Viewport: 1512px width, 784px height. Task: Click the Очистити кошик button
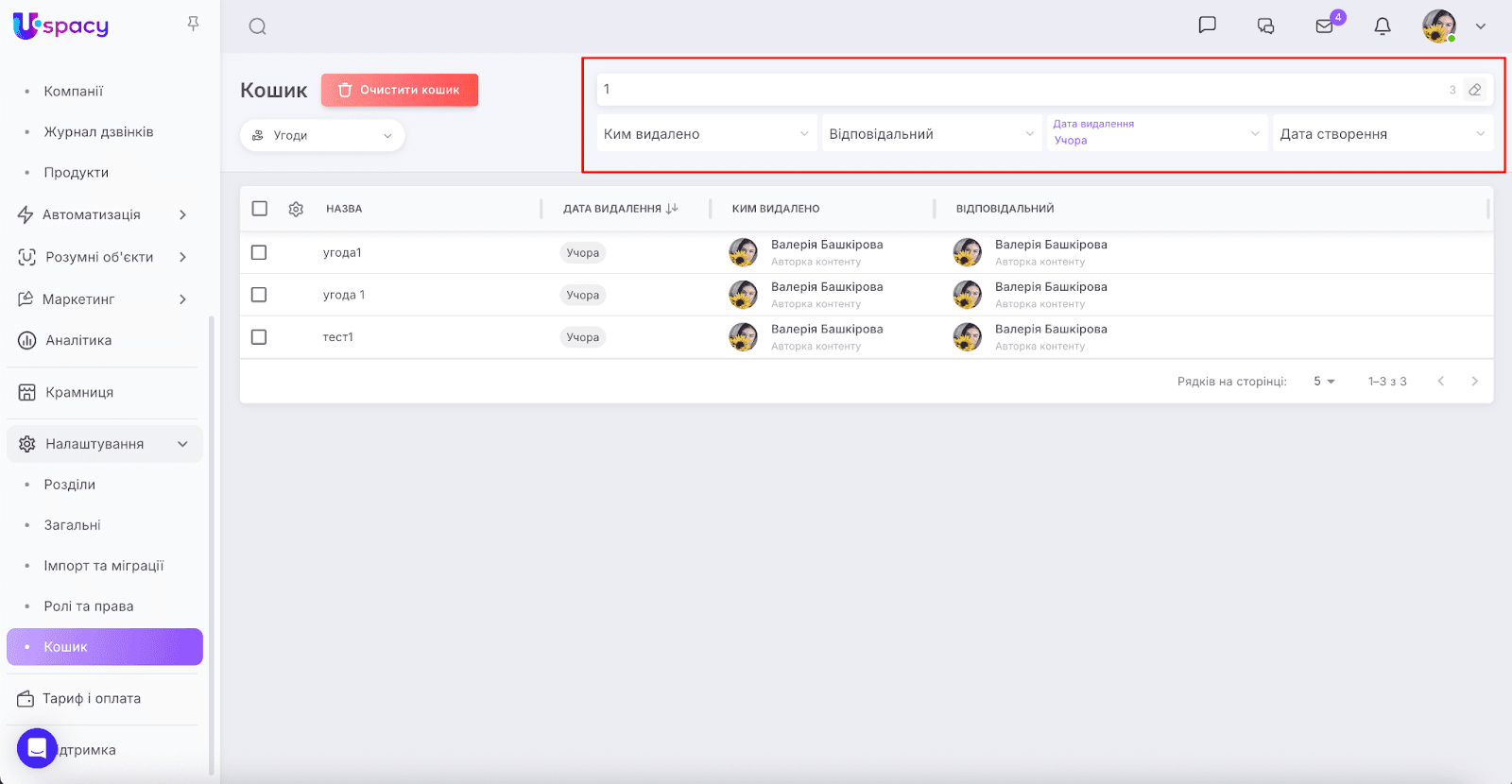[400, 90]
